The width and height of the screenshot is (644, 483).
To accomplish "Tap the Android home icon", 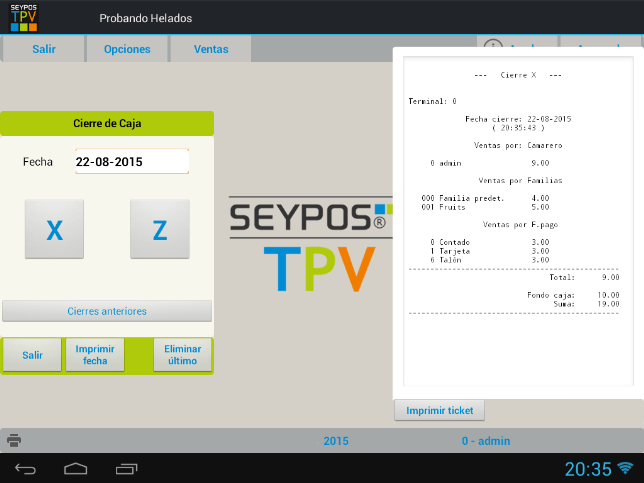I will 76,468.
